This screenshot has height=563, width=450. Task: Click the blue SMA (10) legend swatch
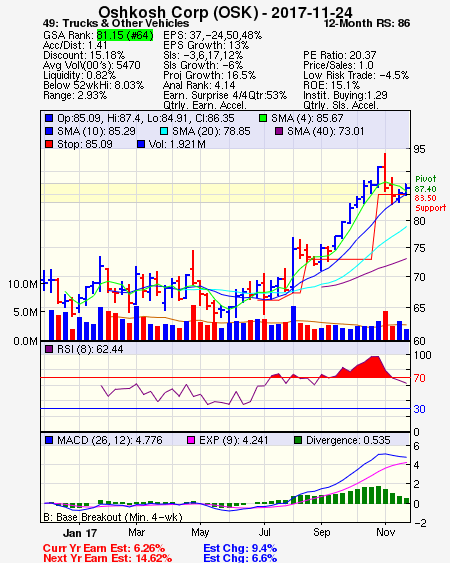click(x=49, y=131)
